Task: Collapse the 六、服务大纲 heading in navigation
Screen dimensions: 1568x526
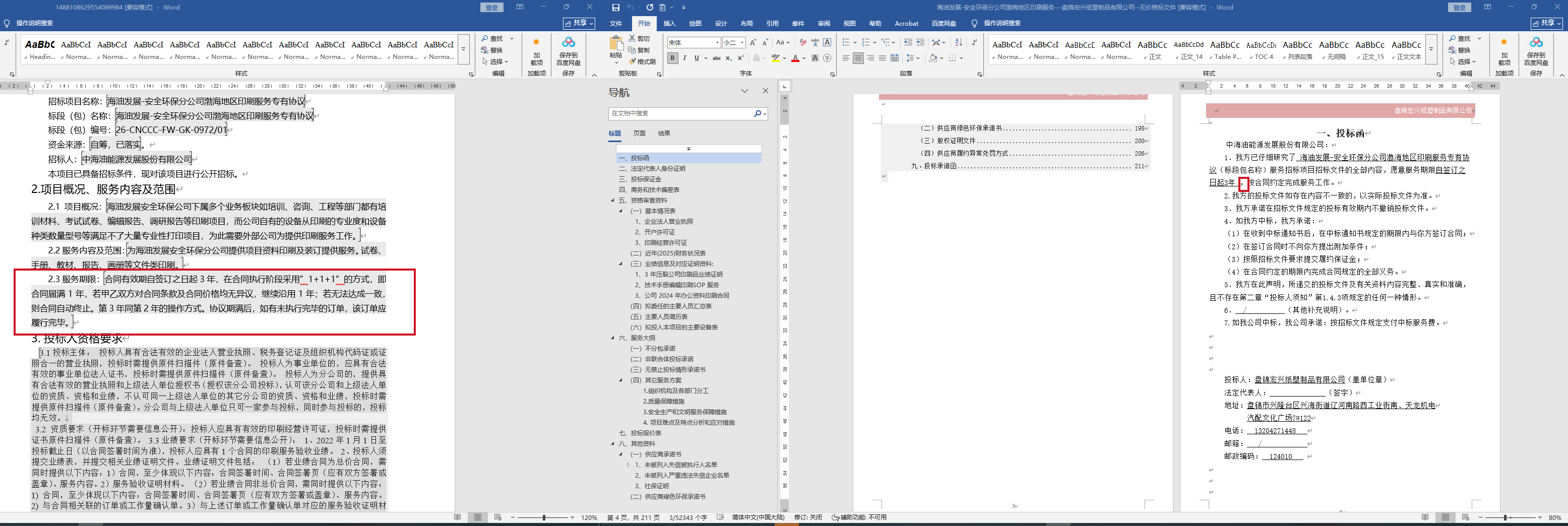Action: click(x=613, y=338)
